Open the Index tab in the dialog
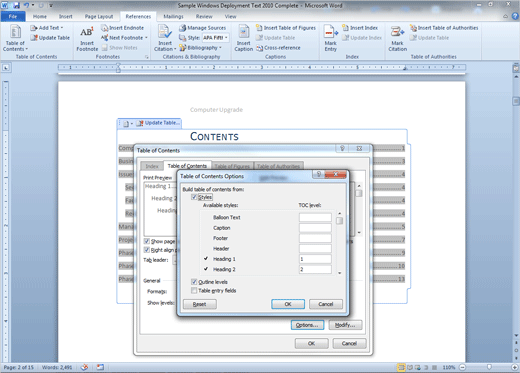 152,166
